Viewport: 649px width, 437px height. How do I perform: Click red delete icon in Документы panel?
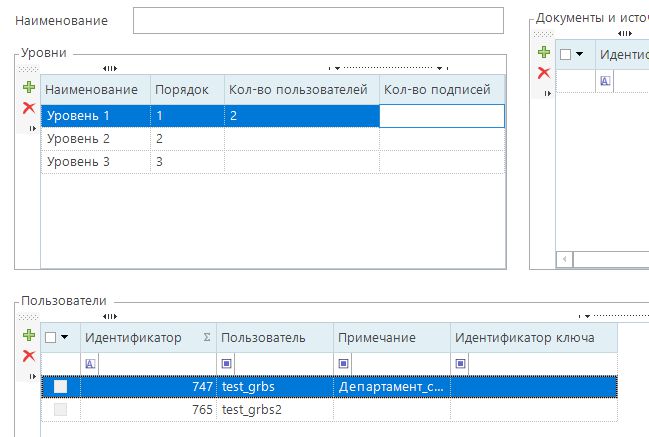coord(544,72)
